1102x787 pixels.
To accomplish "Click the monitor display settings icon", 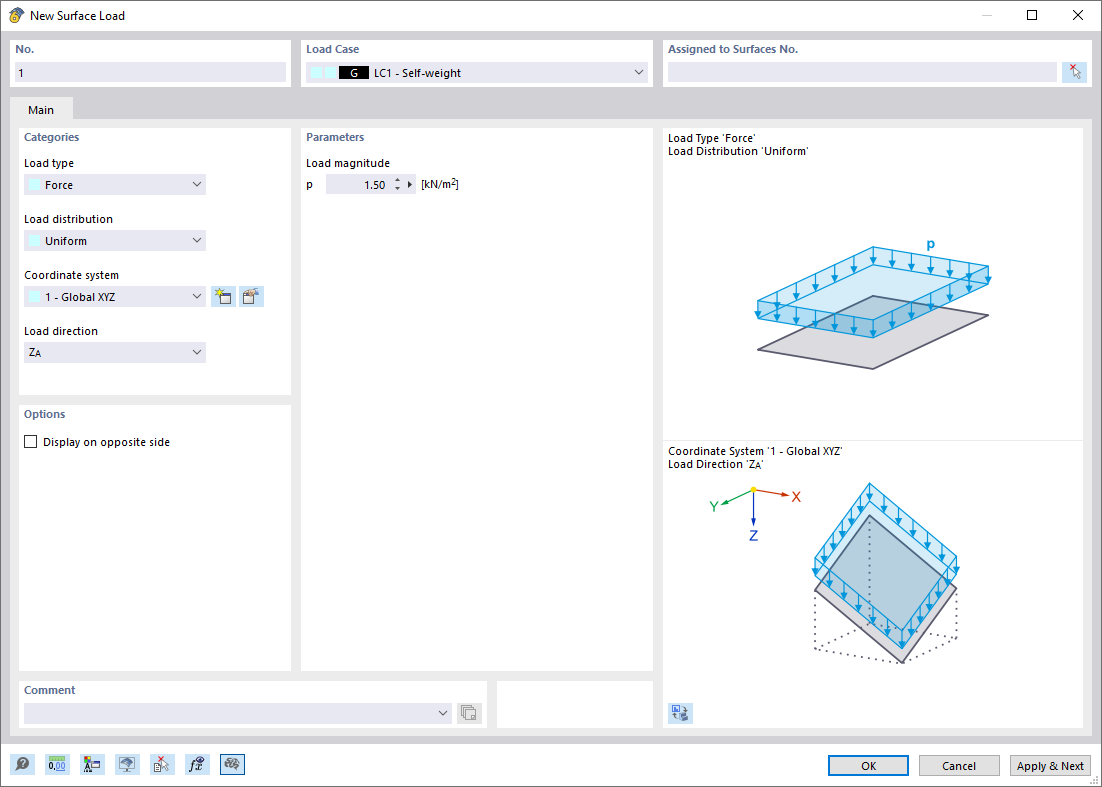I will point(127,765).
